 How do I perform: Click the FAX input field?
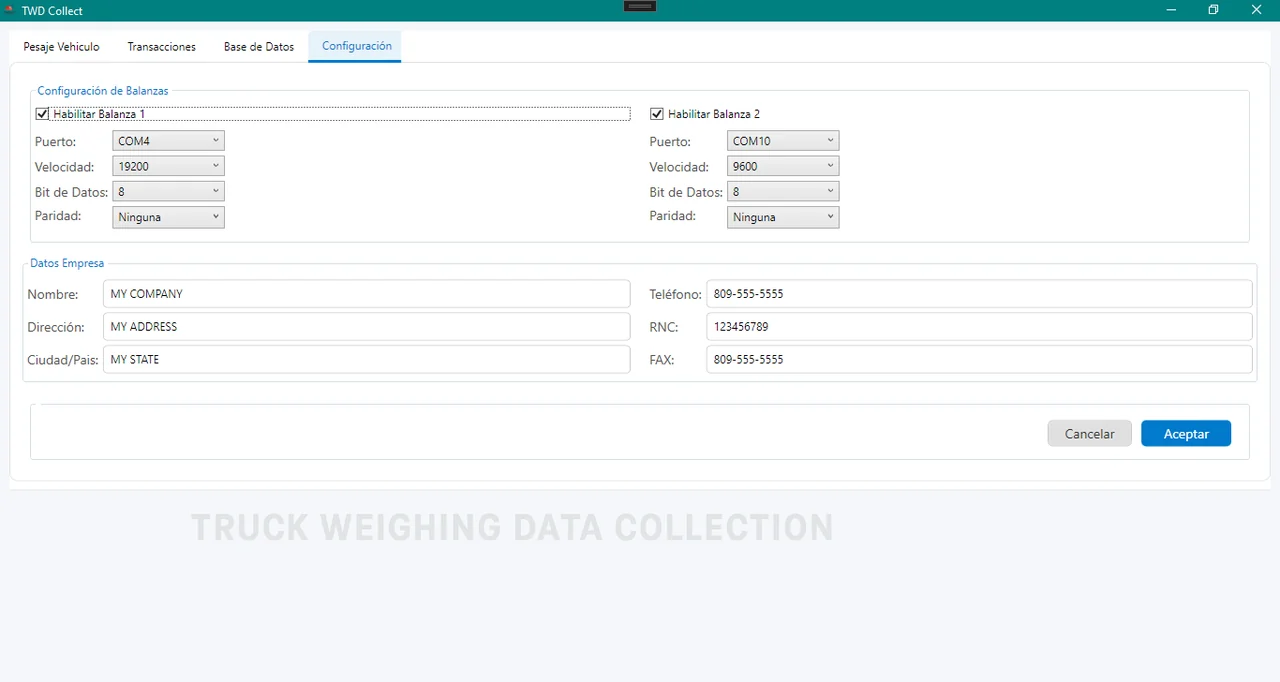click(x=979, y=359)
